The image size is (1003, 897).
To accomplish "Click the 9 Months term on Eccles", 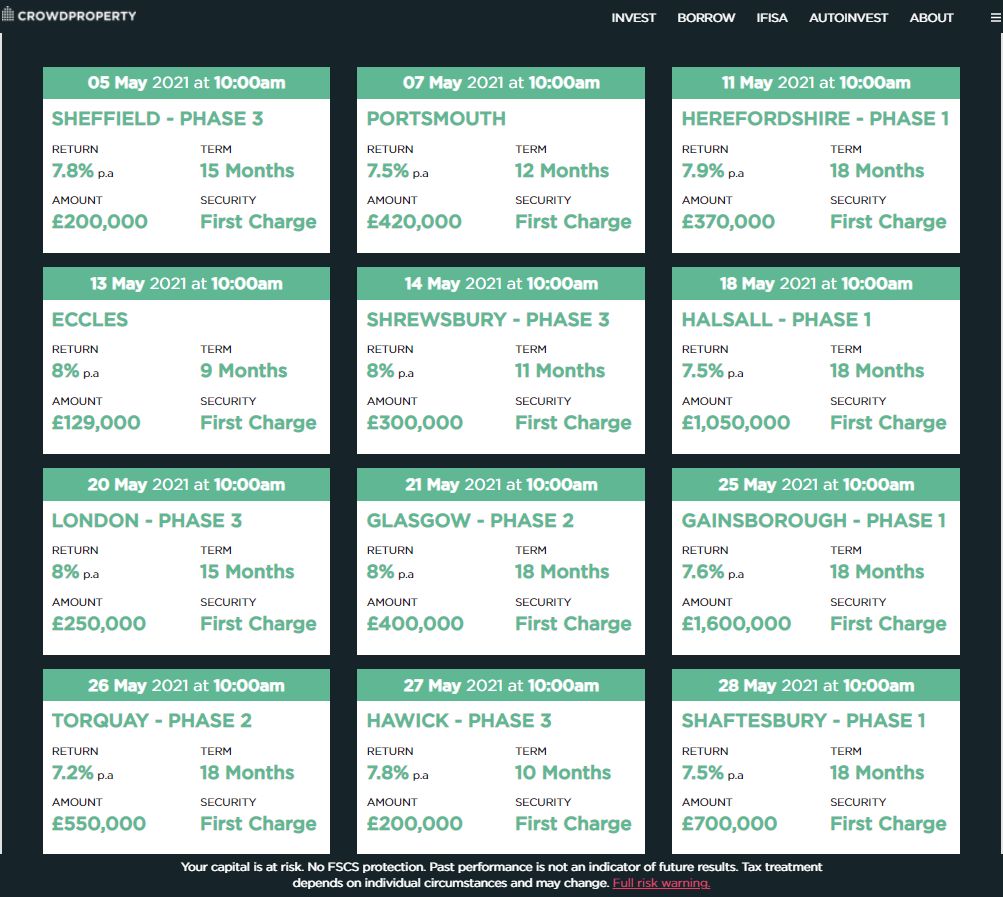I will coord(244,370).
